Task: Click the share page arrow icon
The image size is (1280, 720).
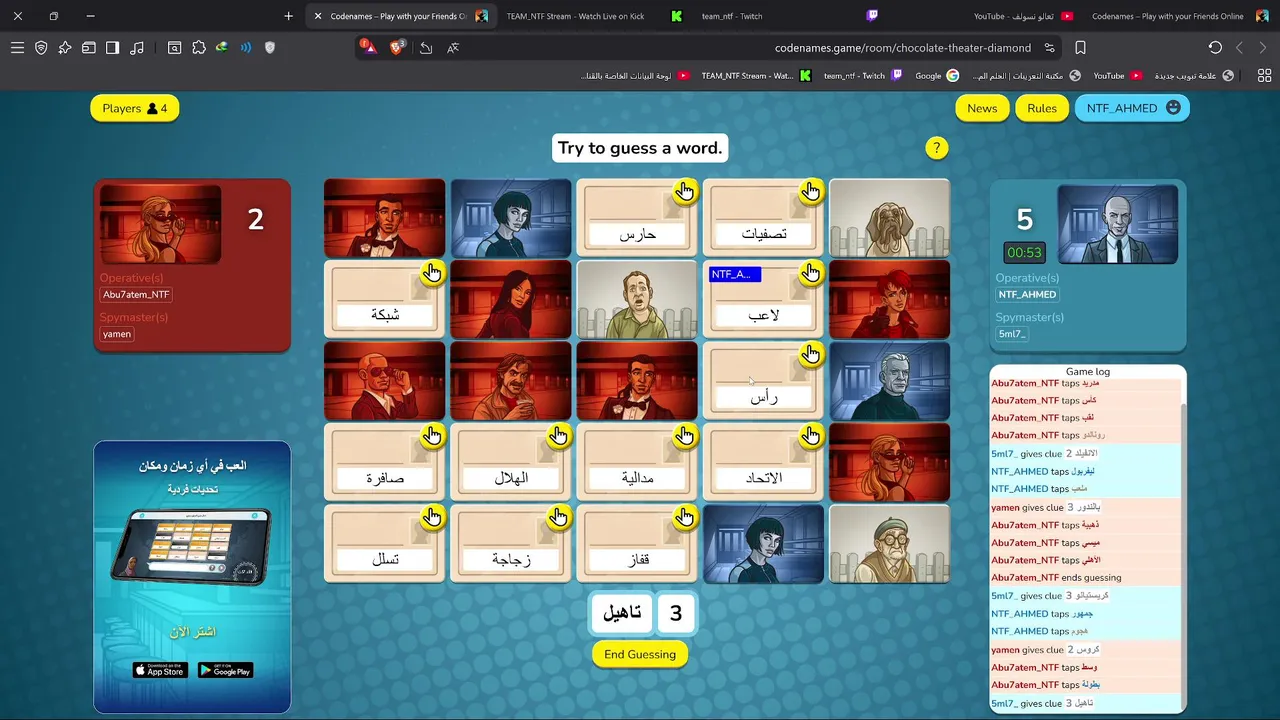Action: point(426,48)
